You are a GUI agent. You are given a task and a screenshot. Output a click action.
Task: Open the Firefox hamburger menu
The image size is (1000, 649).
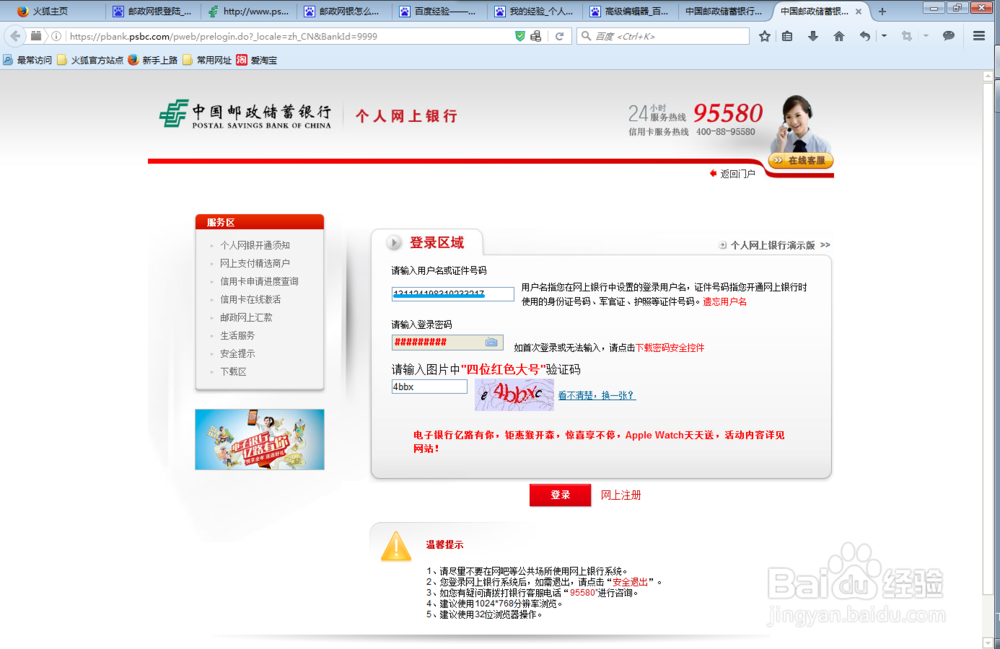pos(979,36)
